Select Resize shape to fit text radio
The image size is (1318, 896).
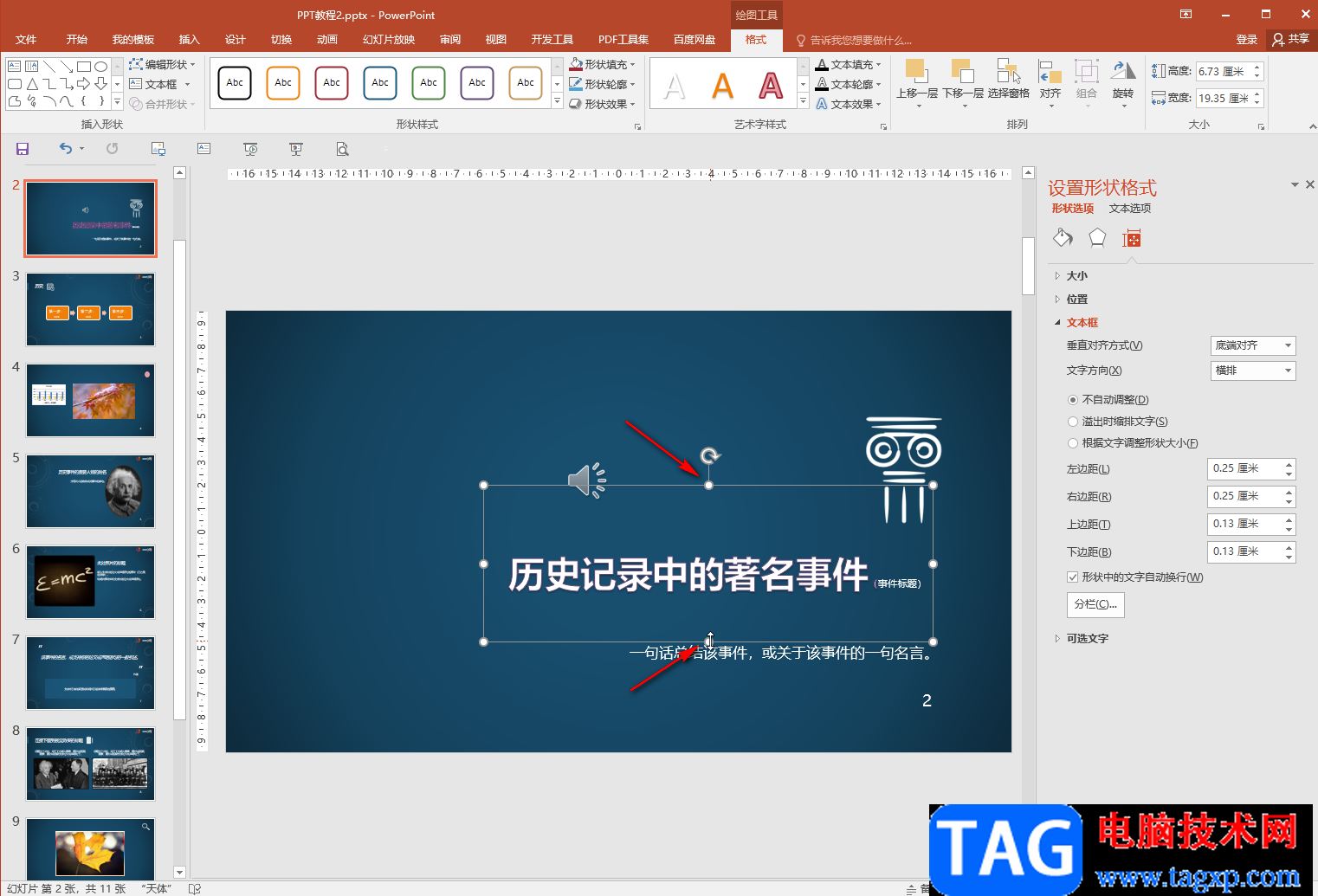click(x=1074, y=443)
